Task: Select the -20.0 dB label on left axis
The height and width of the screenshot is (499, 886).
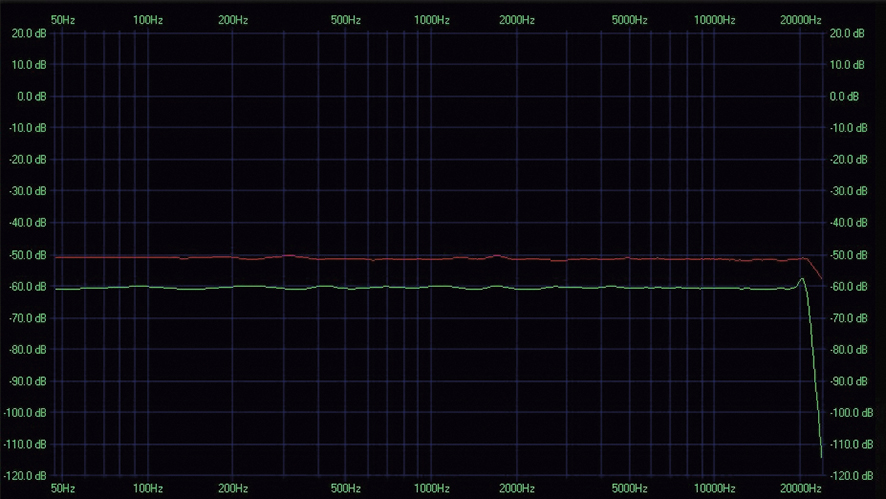Action: (x=28, y=159)
